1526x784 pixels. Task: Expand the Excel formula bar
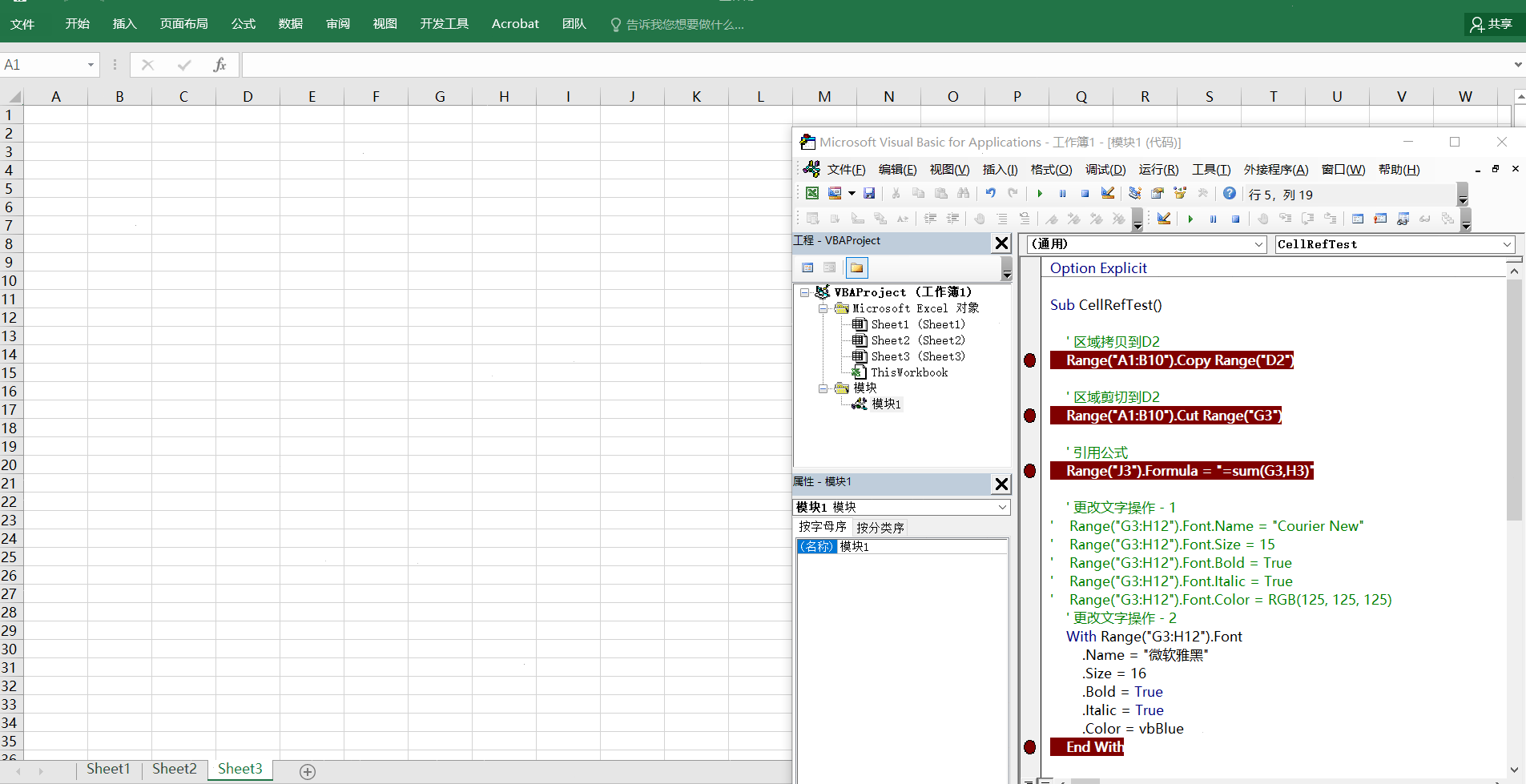click(1518, 65)
